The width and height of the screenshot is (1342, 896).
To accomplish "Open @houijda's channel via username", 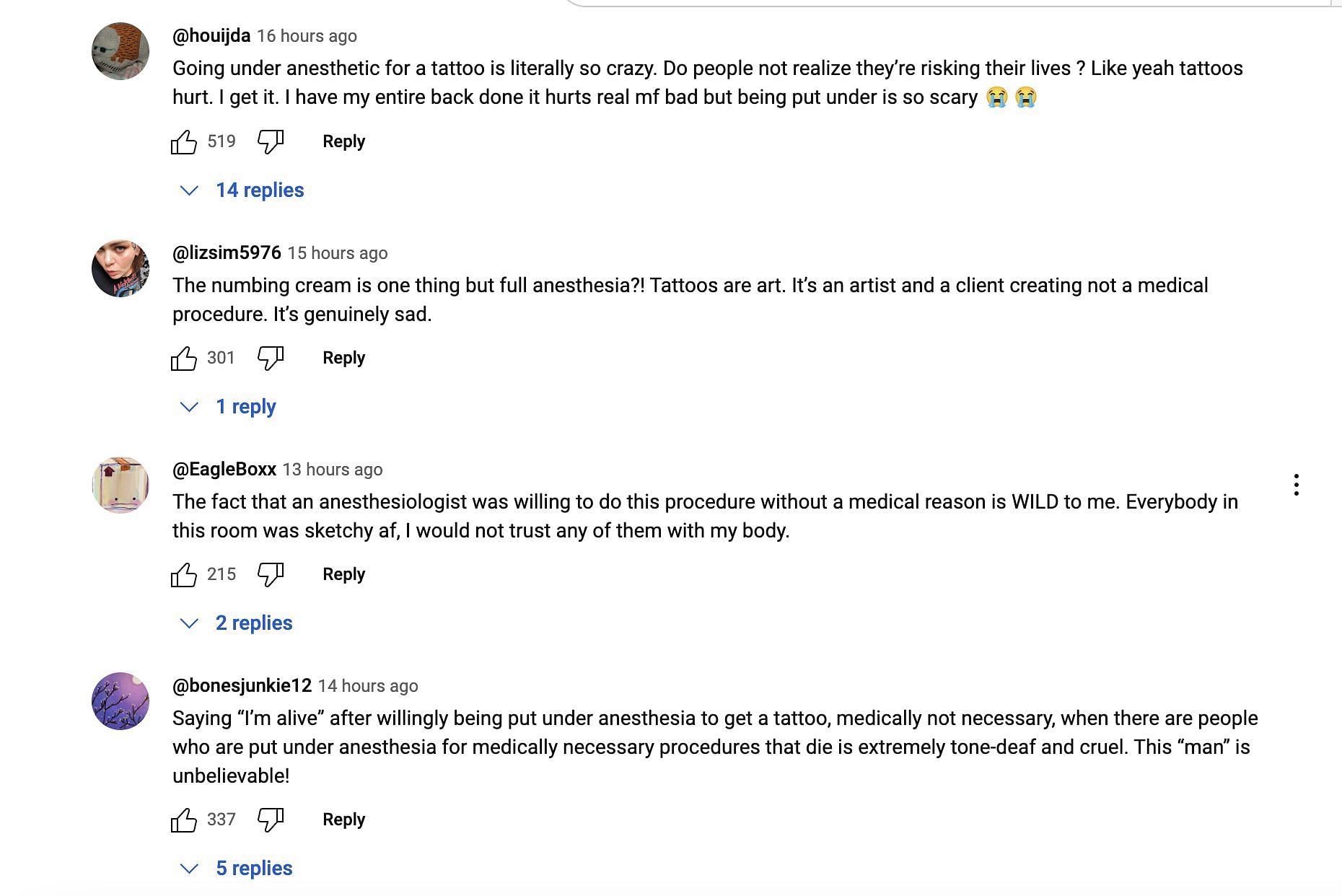I will pyautogui.click(x=211, y=35).
